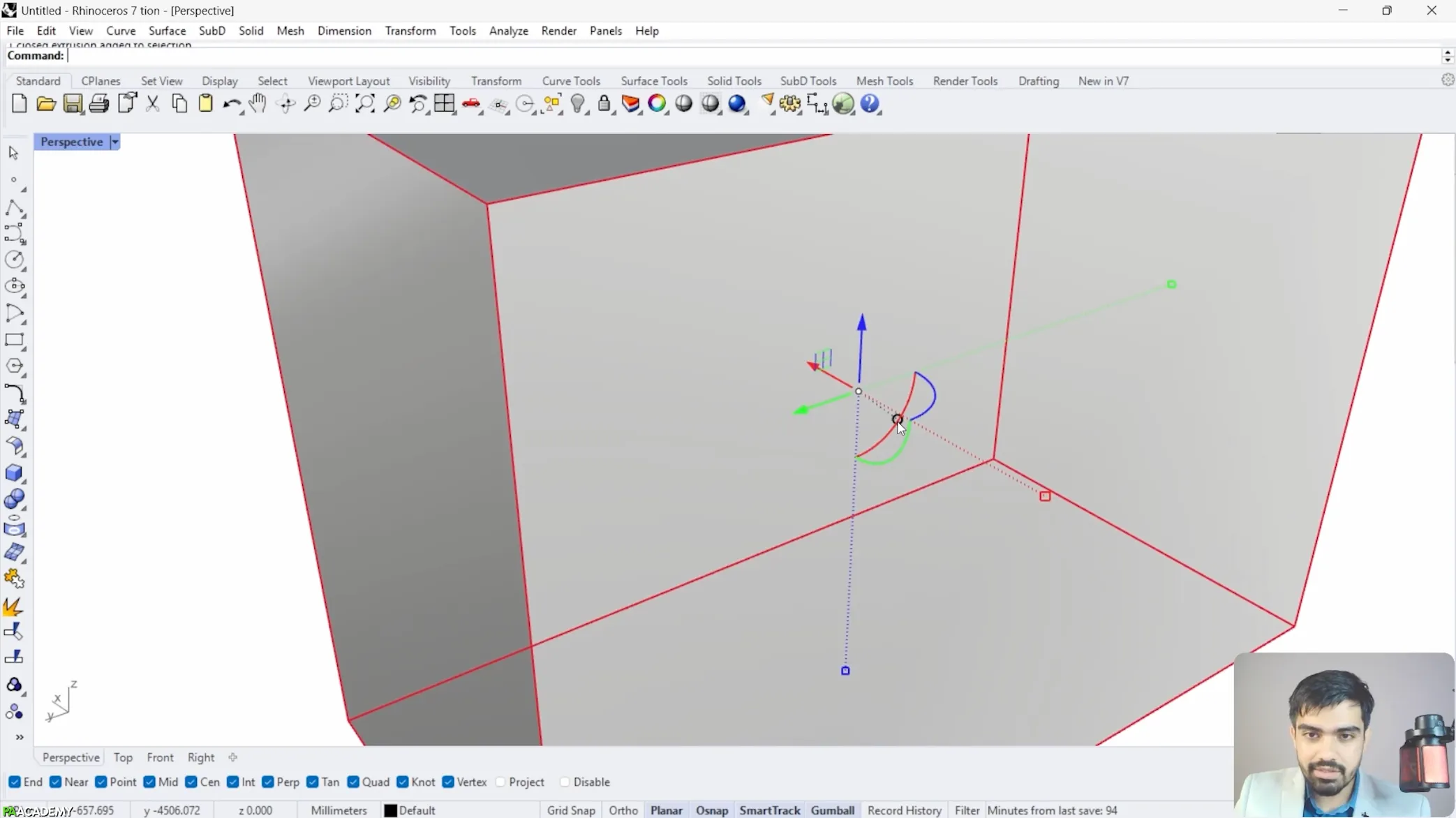
Task: Click the Zoom Extents icon
Action: point(365,104)
